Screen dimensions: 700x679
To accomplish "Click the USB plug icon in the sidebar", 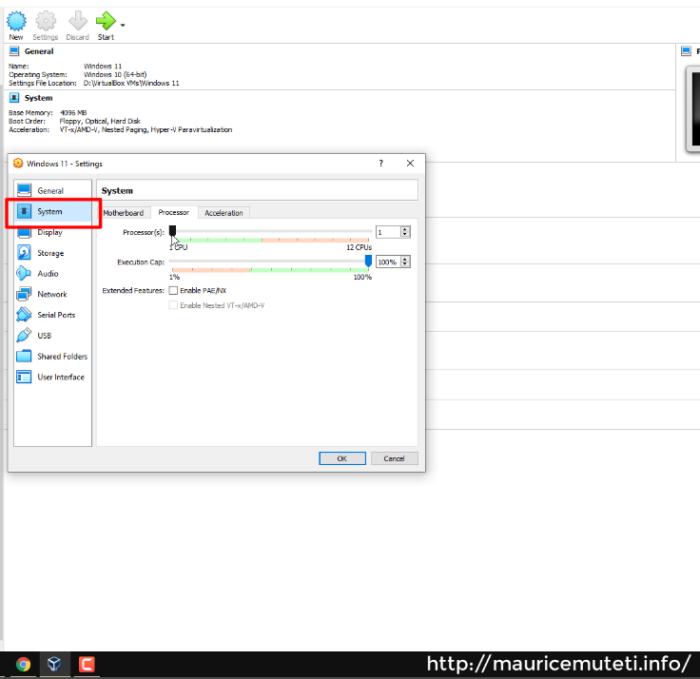I will pos(24,335).
